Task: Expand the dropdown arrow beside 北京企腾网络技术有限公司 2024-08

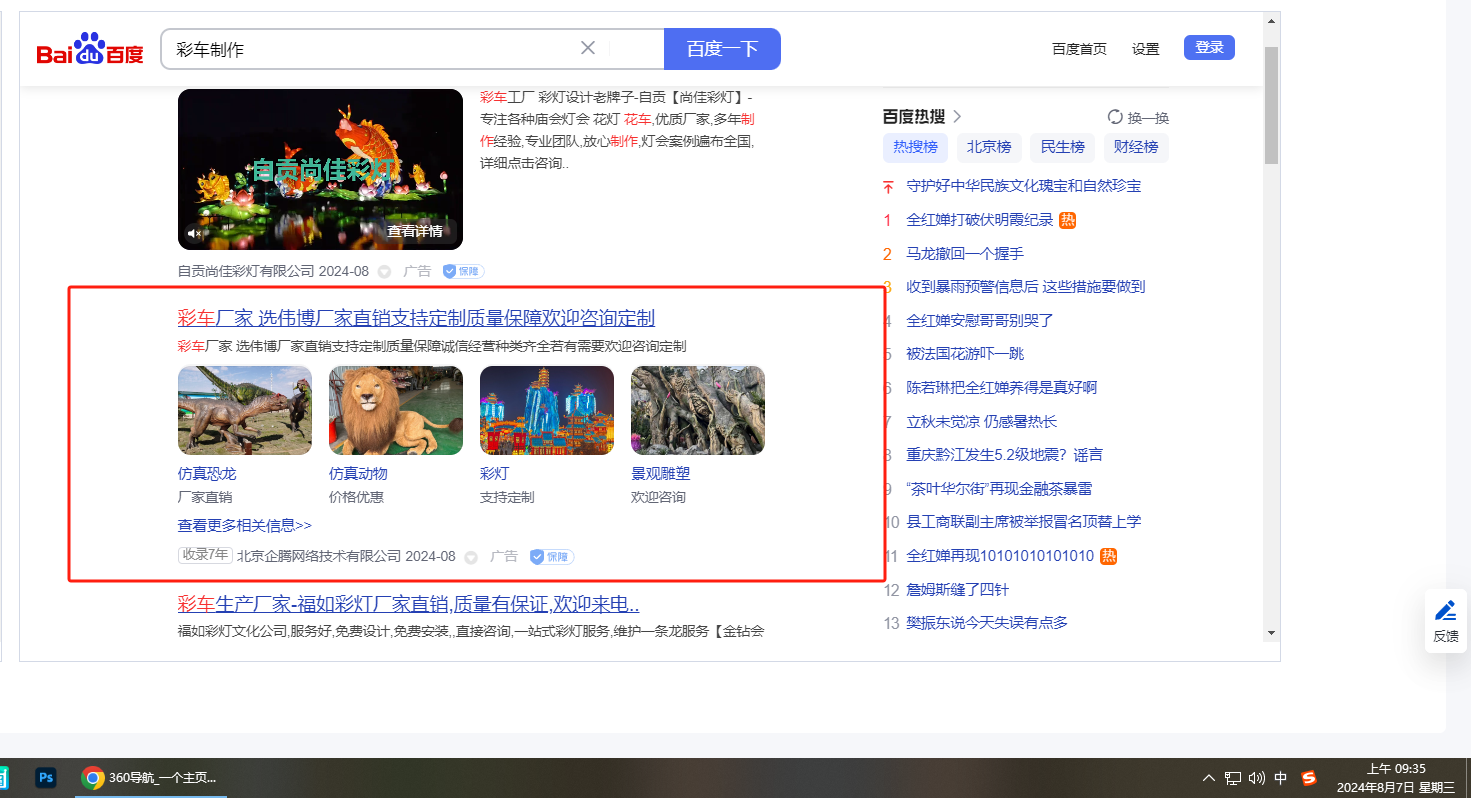Action: point(471,557)
